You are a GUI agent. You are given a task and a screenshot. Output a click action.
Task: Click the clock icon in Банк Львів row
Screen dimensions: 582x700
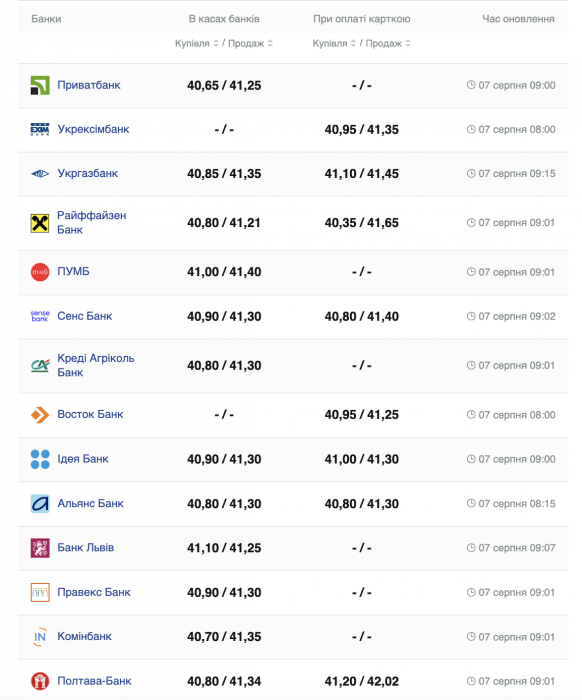(471, 548)
